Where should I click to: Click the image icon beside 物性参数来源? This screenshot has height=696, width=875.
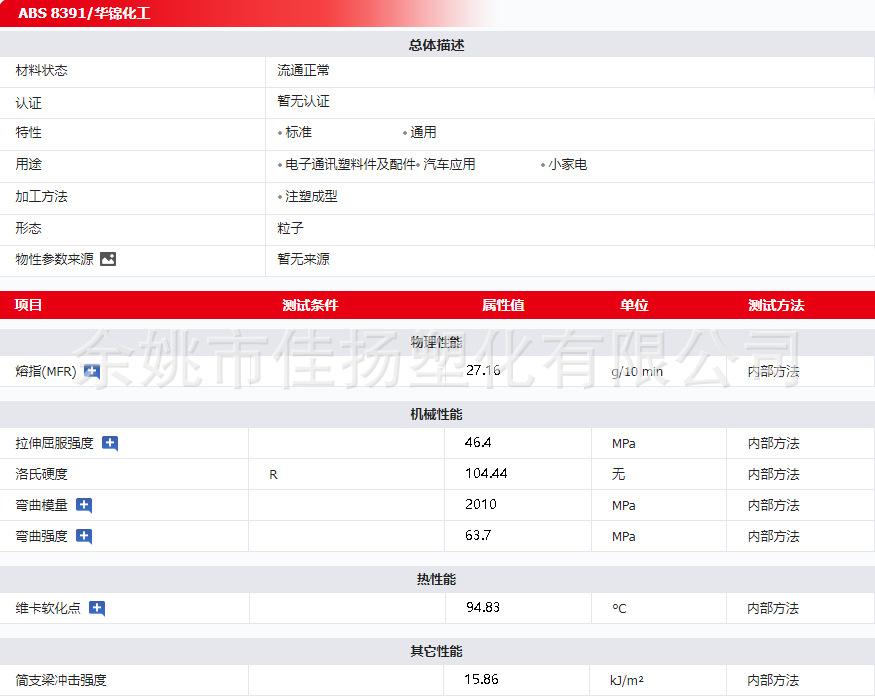[x=108, y=259]
